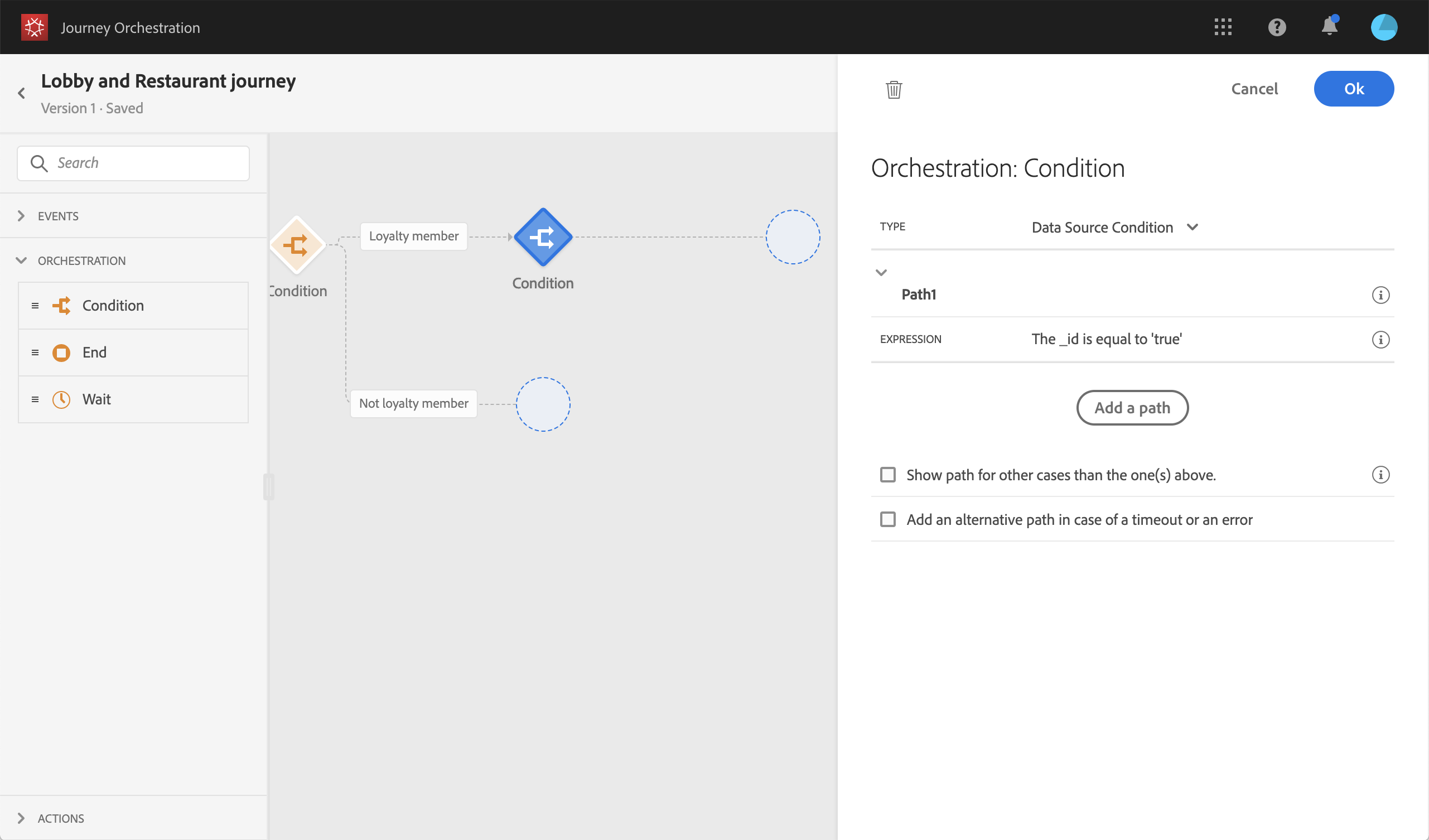Select the blue Condition node on canvas
This screenshot has height=840, width=1429.
[543, 237]
